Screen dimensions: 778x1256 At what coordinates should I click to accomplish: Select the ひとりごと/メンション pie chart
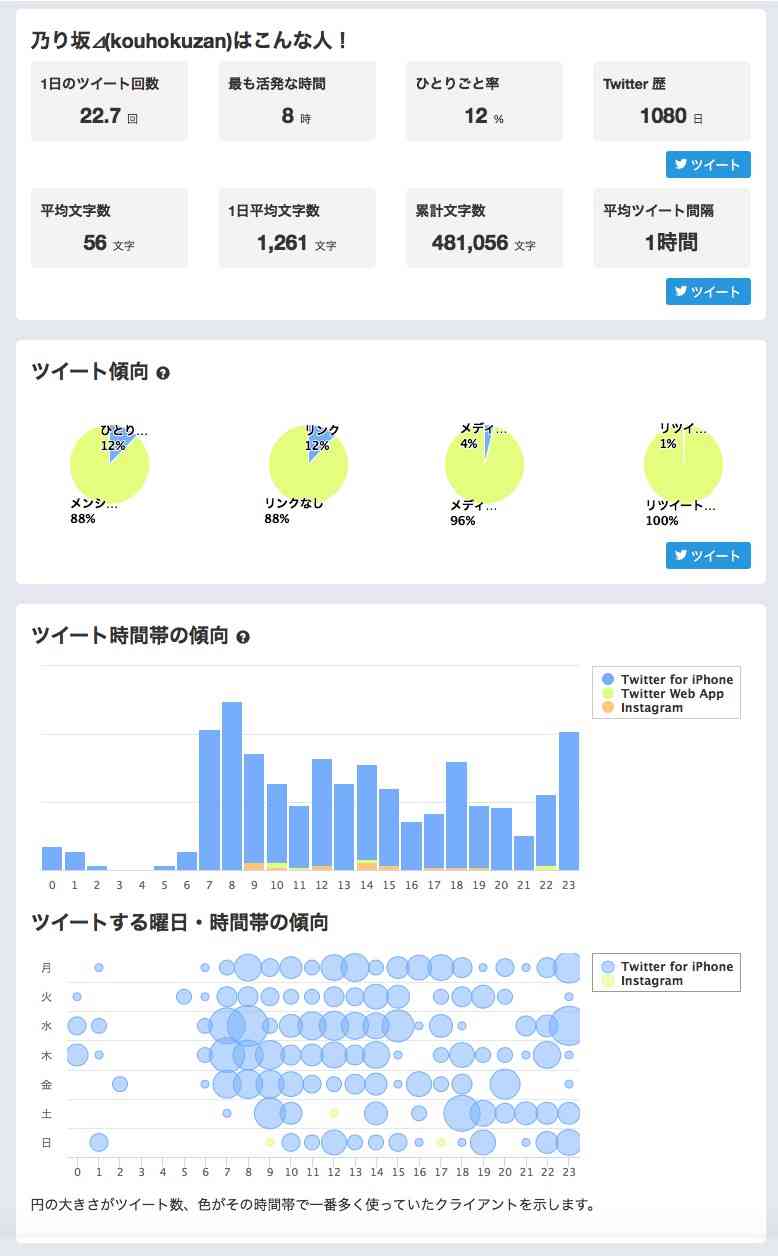click(109, 465)
